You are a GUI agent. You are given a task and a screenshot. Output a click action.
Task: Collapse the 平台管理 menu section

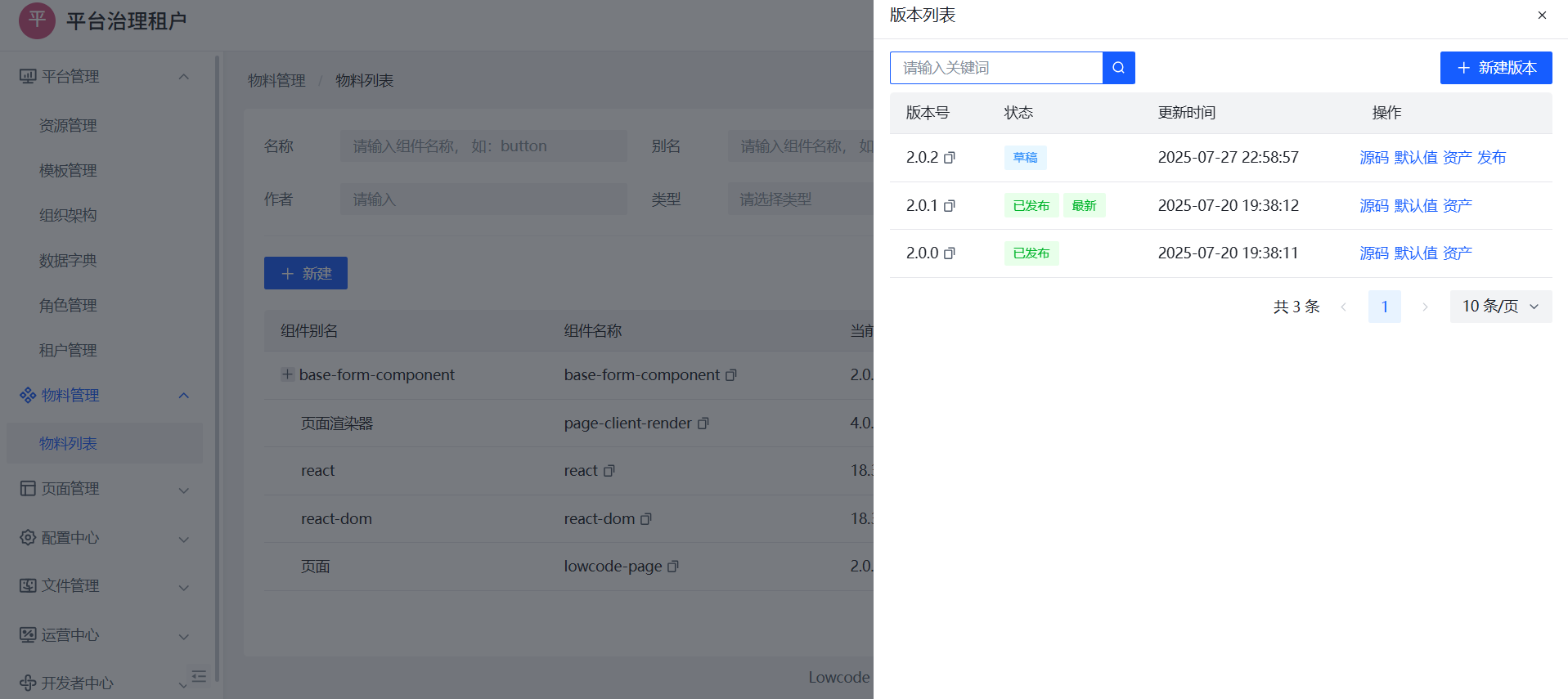[x=184, y=77]
